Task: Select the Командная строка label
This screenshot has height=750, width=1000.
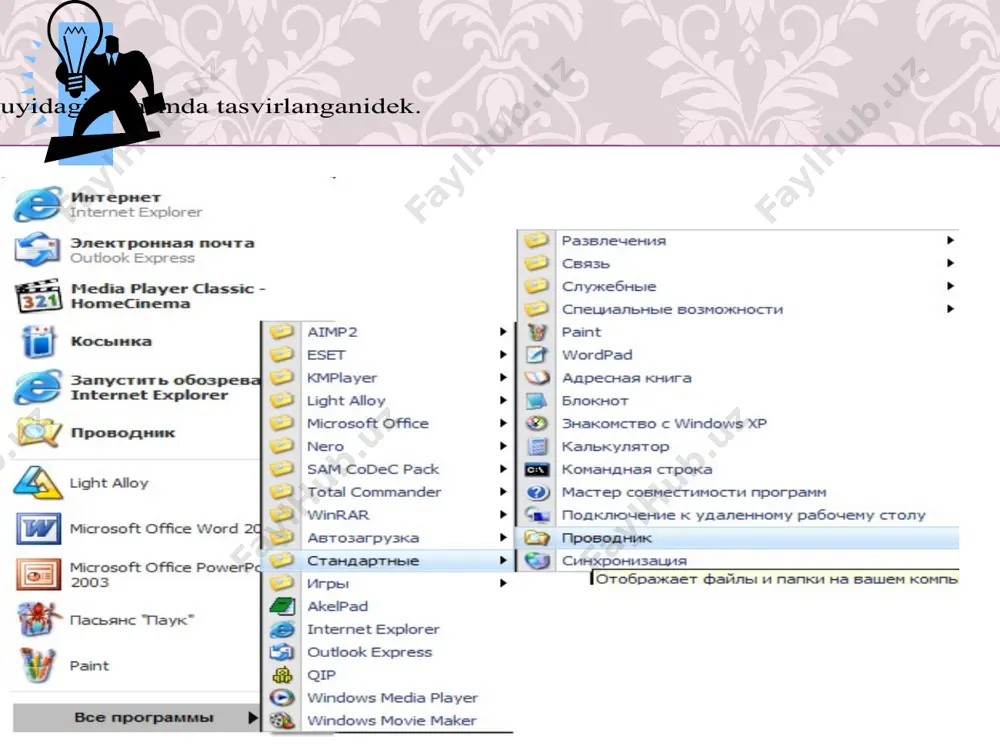Action: (x=636, y=469)
